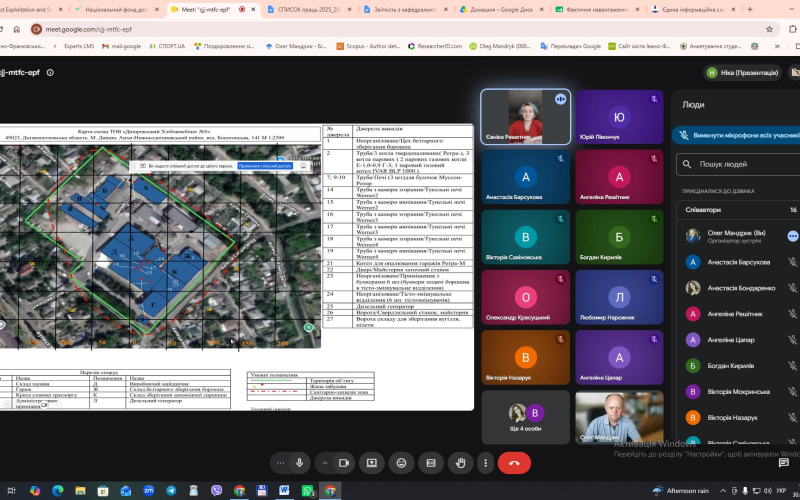This screenshot has width=800, height=500.
Task: Open audio settings dots next to microphone
Action: click(280, 463)
